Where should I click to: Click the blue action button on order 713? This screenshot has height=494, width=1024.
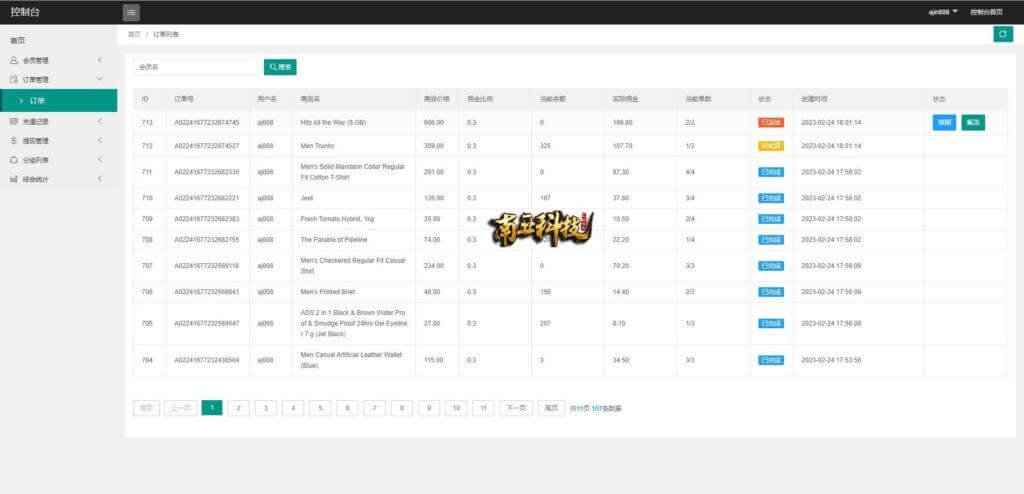(943, 122)
